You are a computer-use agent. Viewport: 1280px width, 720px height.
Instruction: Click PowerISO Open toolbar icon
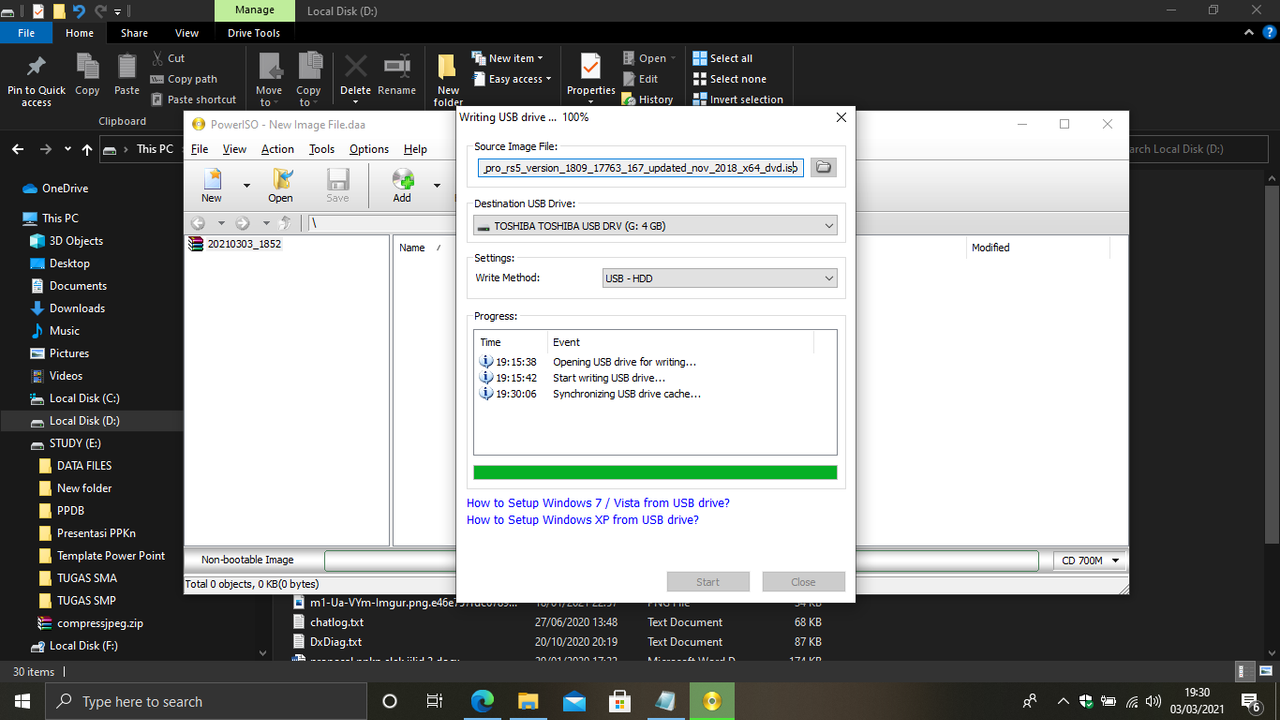pyautogui.click(x=281, y=185)
